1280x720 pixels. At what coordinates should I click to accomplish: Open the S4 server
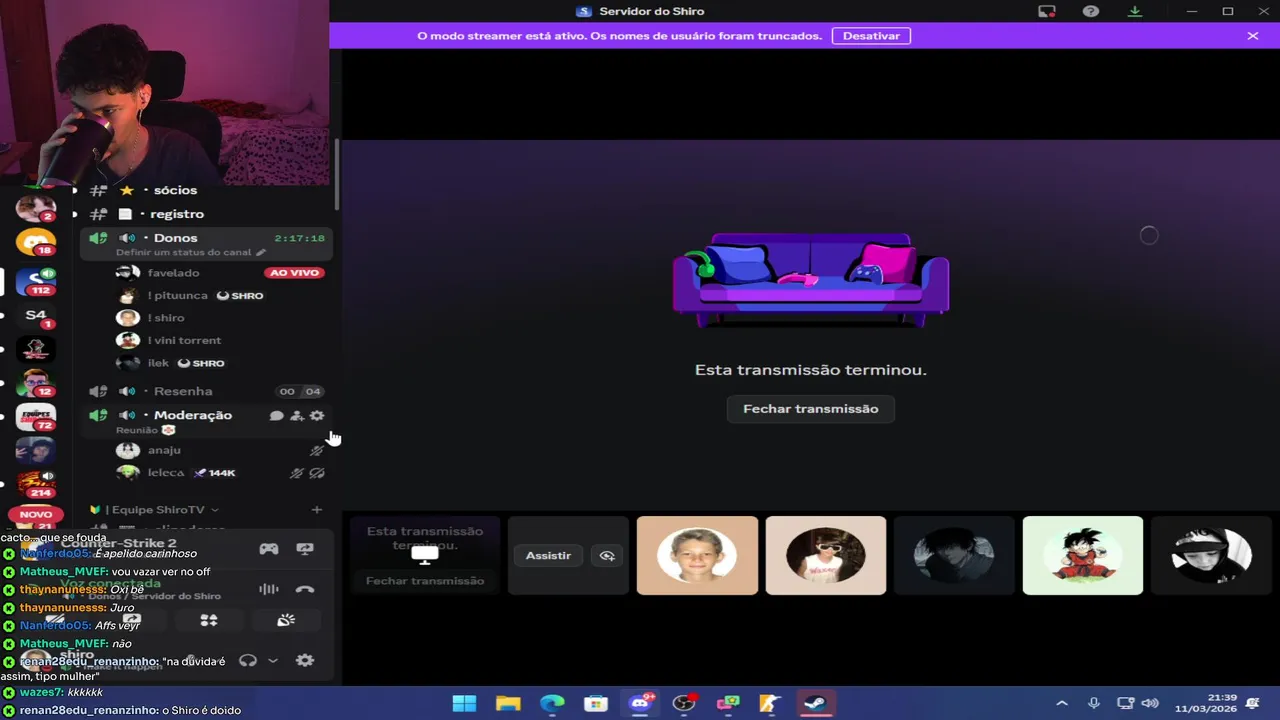[36, 316]
